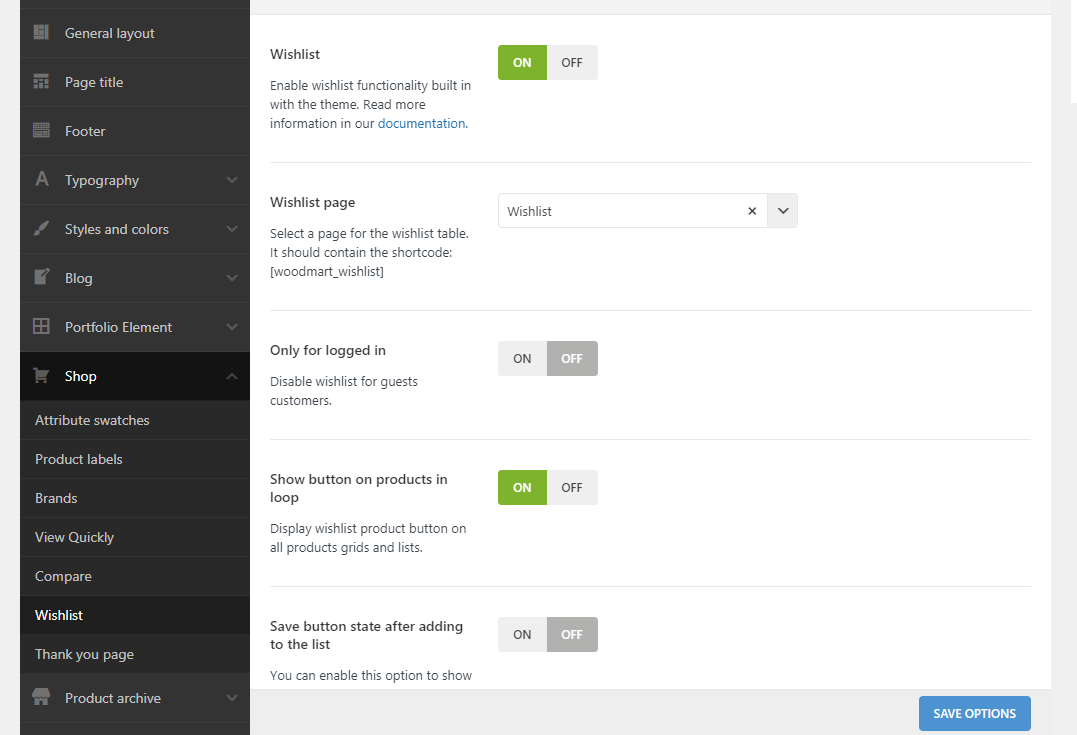Turn on Save button state option
This screenshot has height=735, width=1077.
(x=522, y=635)
